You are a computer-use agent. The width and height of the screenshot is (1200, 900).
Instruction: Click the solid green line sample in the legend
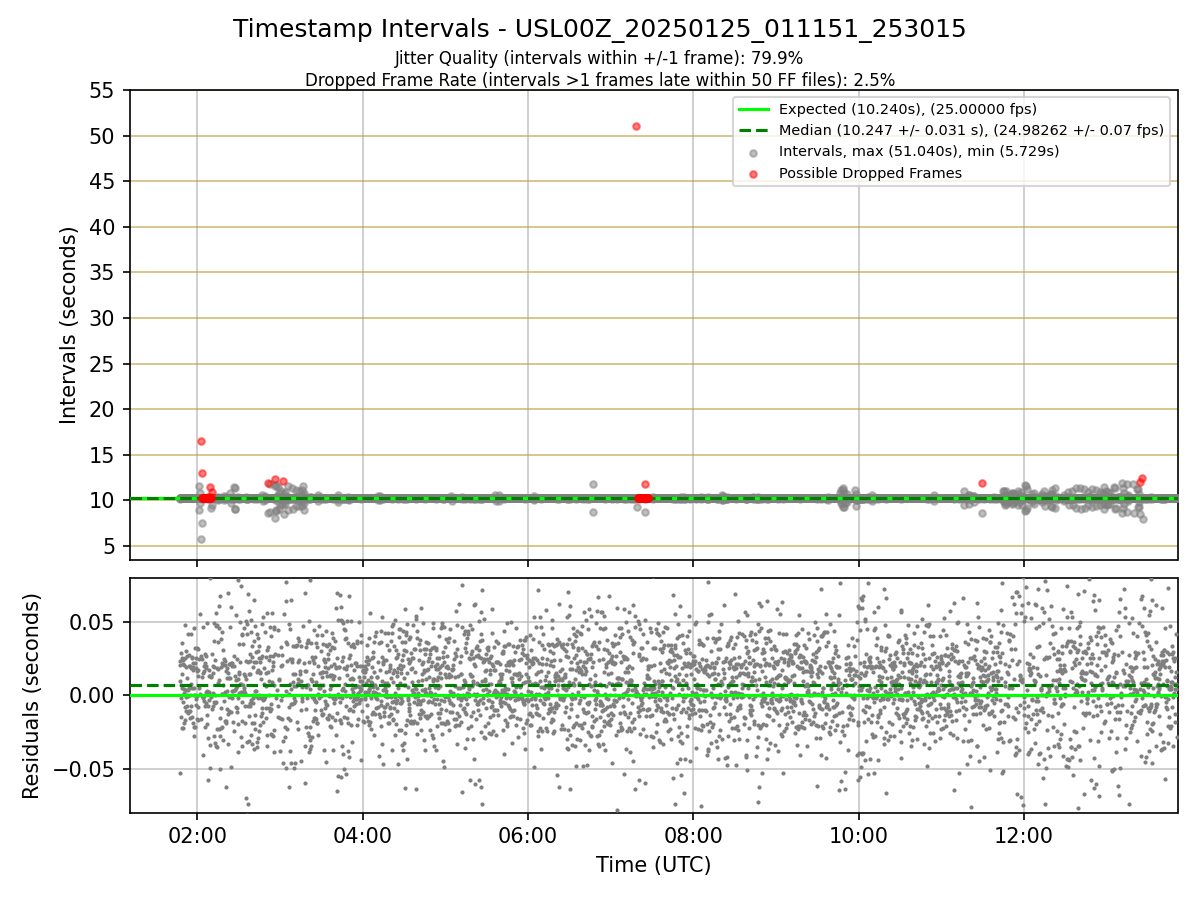click(754, 109)
